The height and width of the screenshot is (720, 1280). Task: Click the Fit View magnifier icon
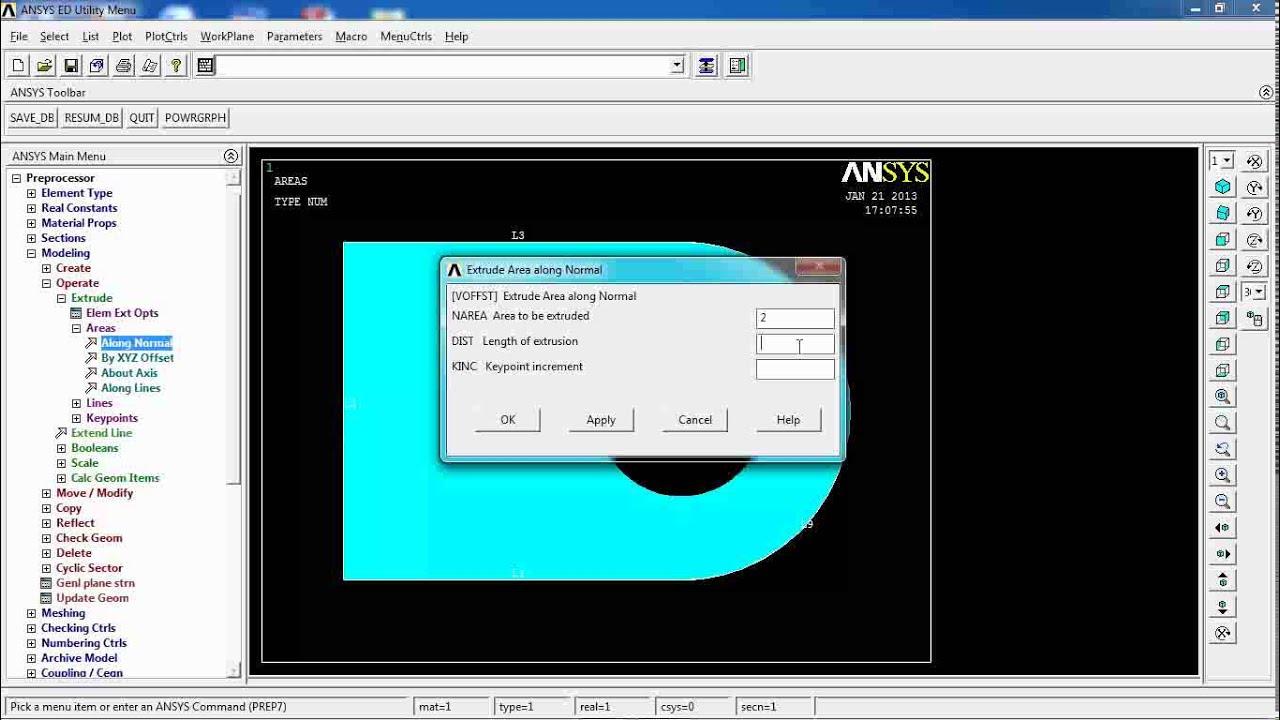(x=1222, y=396)
